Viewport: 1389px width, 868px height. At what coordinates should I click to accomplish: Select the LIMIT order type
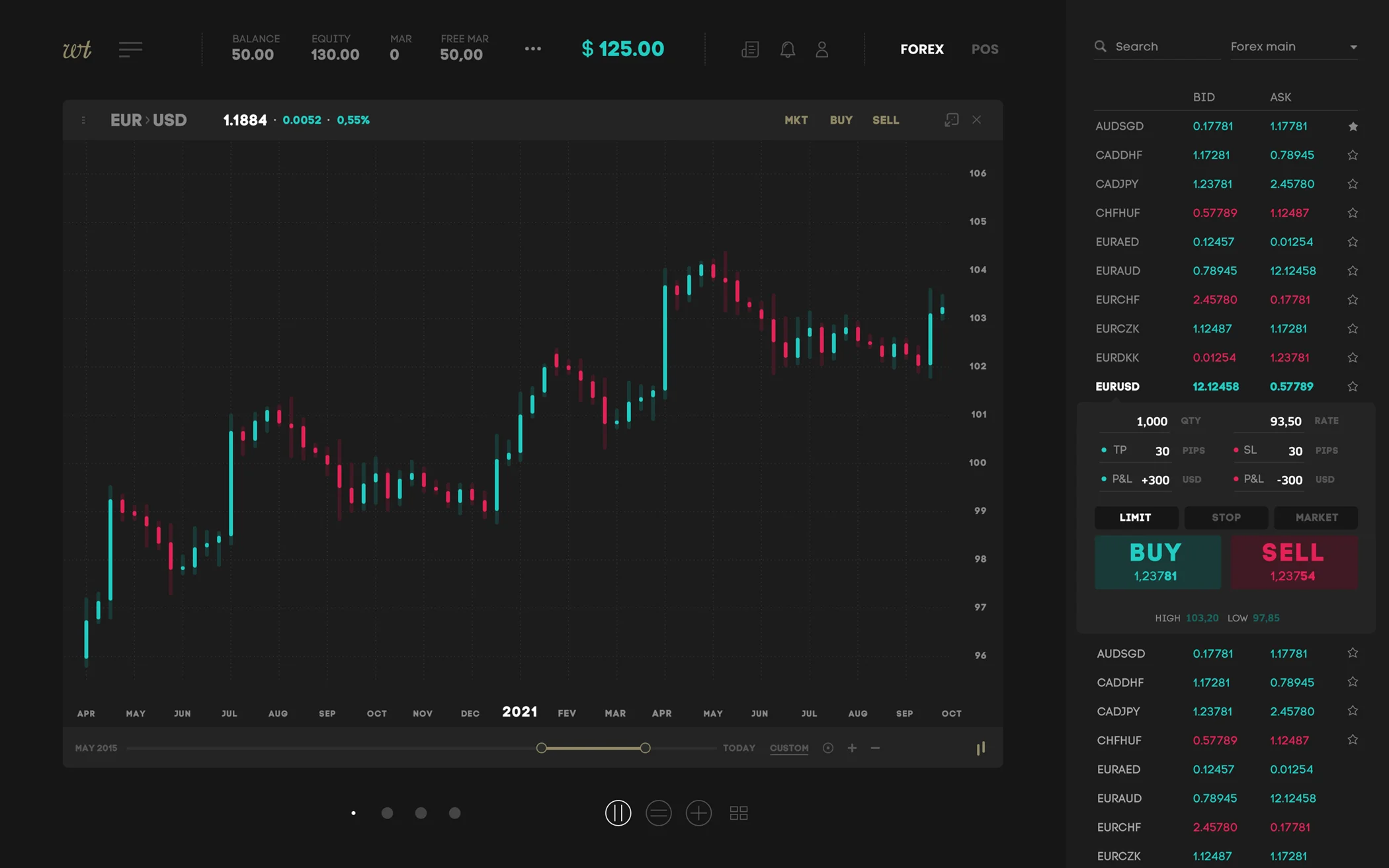click(x=1136, y=518)
